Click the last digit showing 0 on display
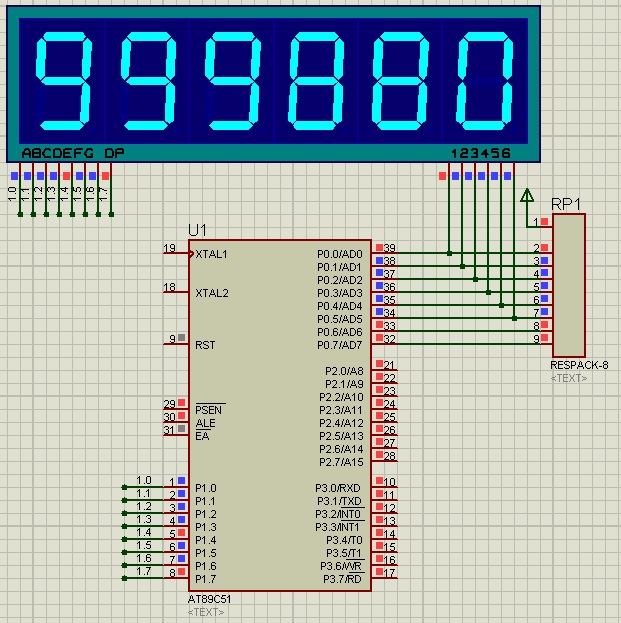The image size is (621, 623). point(484,81)
